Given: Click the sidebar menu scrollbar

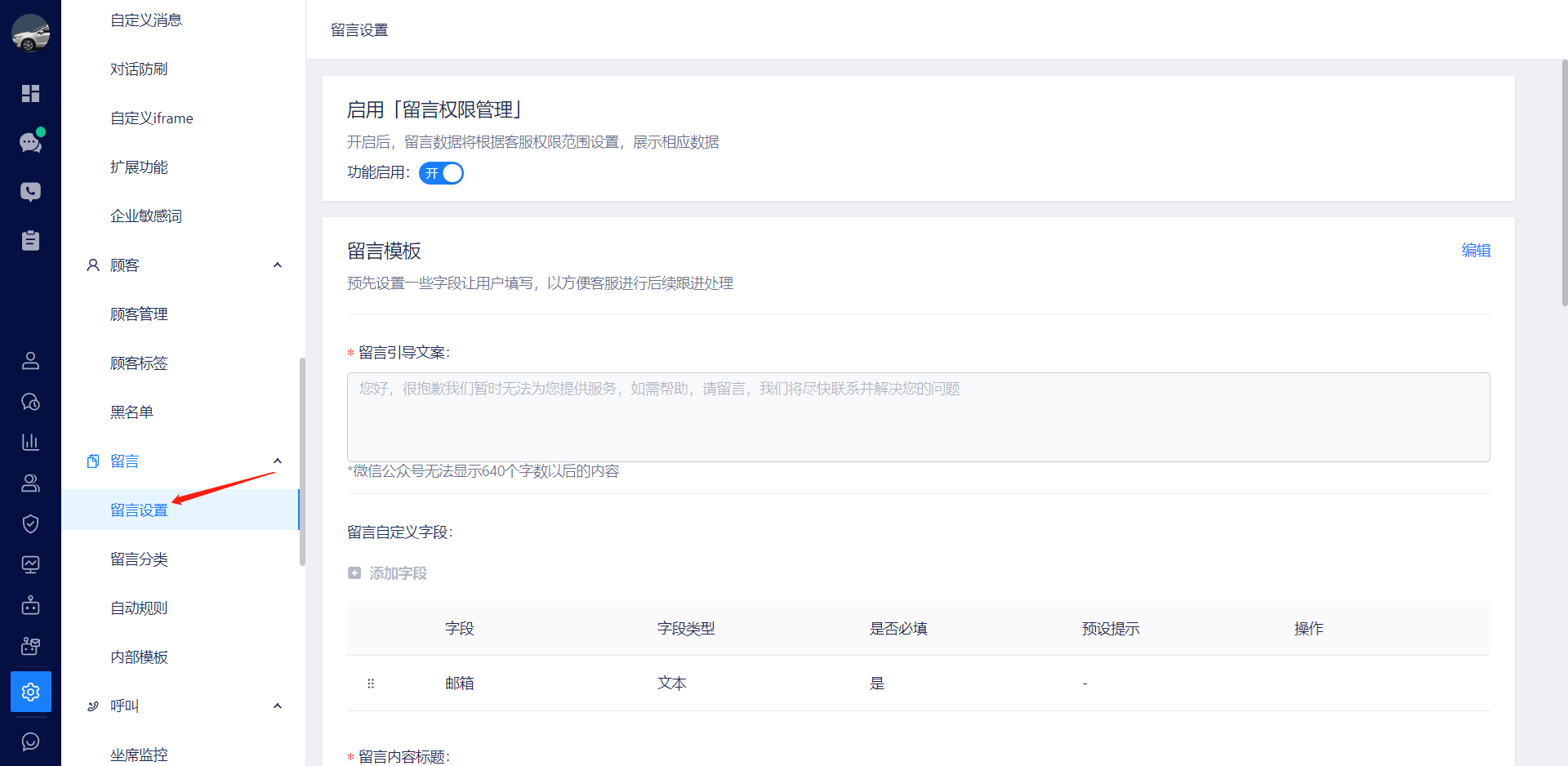Looking at the screenshot, I should (302, 461).
